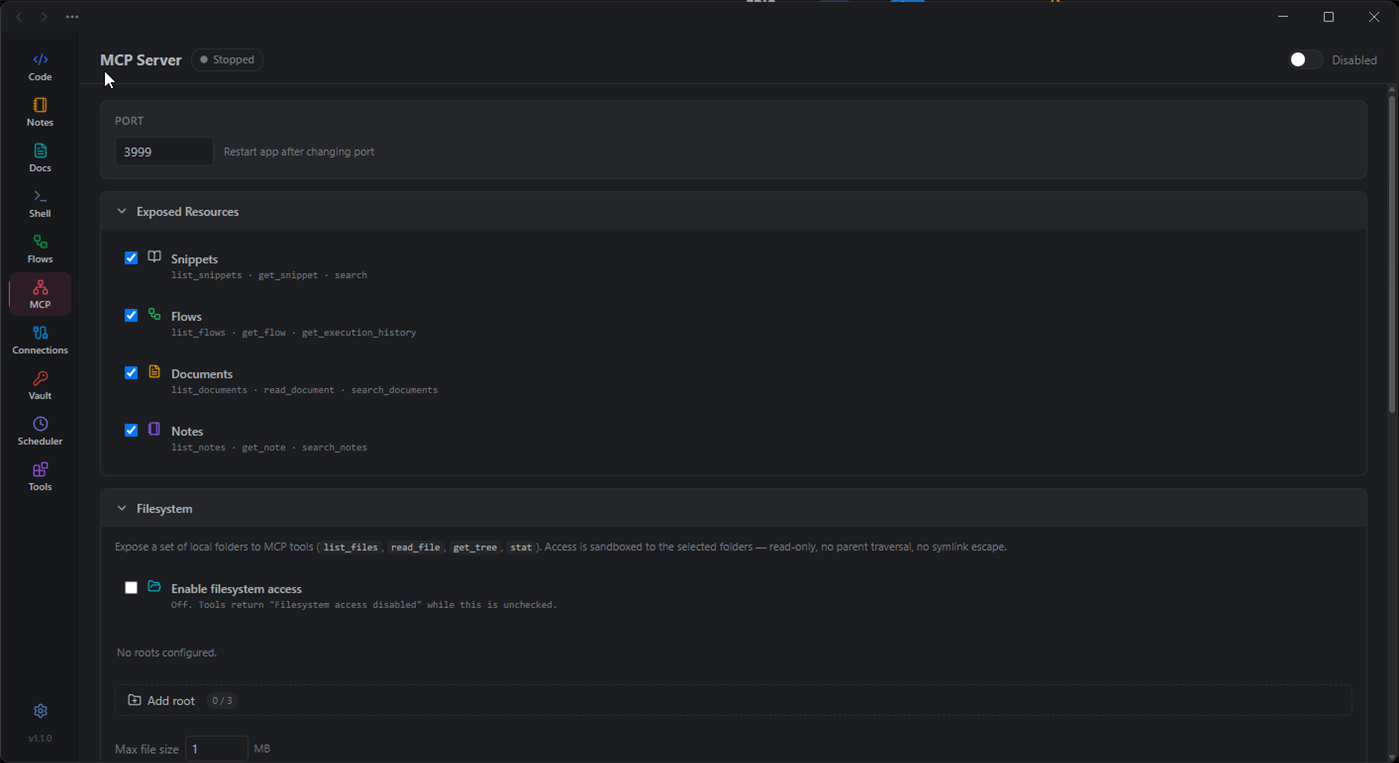The width and height of the screenshot is (1399, 763).
Task: Click the Snippets book icon
Action: coord(155,257)
